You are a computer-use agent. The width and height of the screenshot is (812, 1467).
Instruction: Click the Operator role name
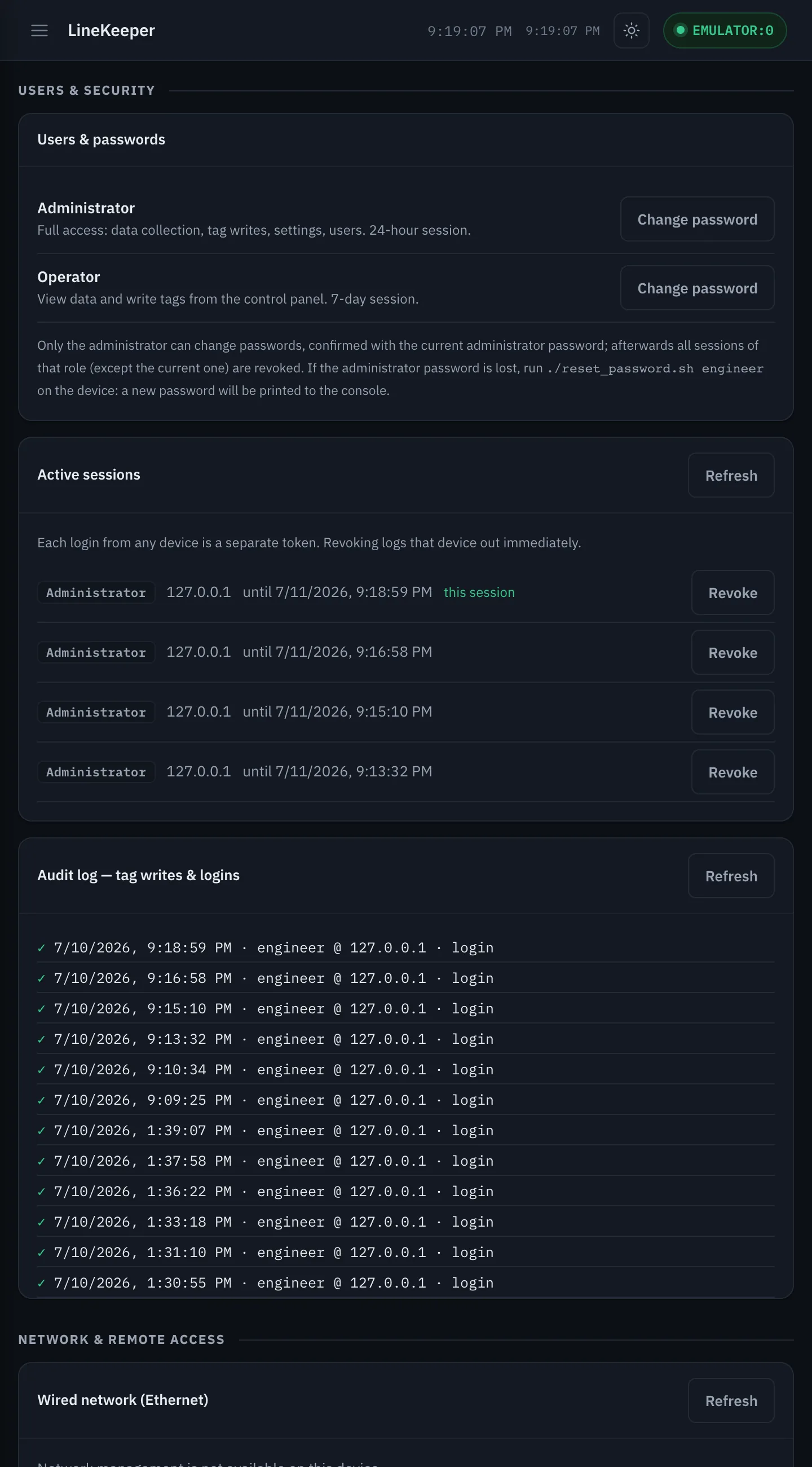pos(69,277)
